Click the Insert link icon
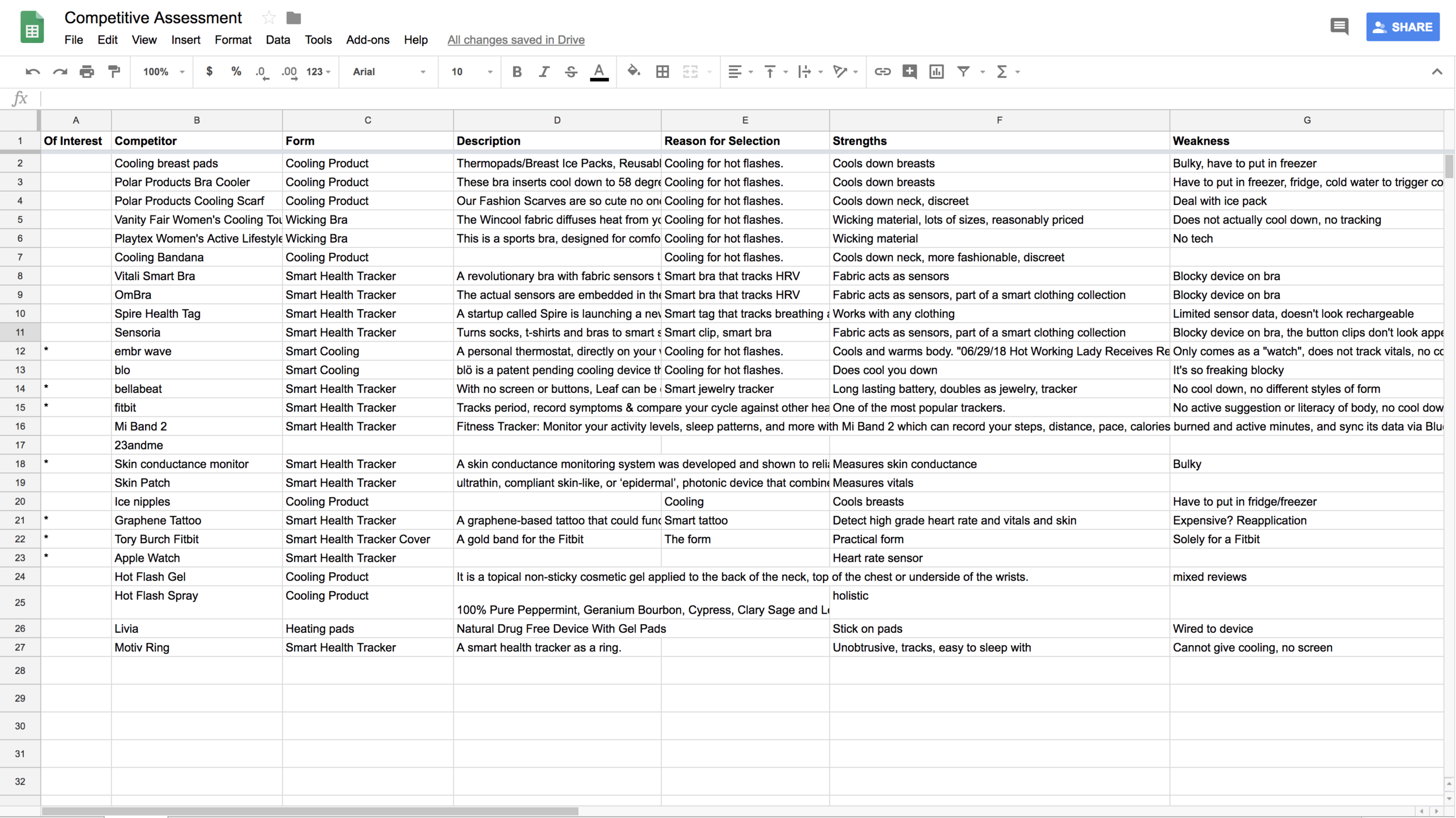The width and height of the screenshot is (1456, 818). [x=882, y=72]
